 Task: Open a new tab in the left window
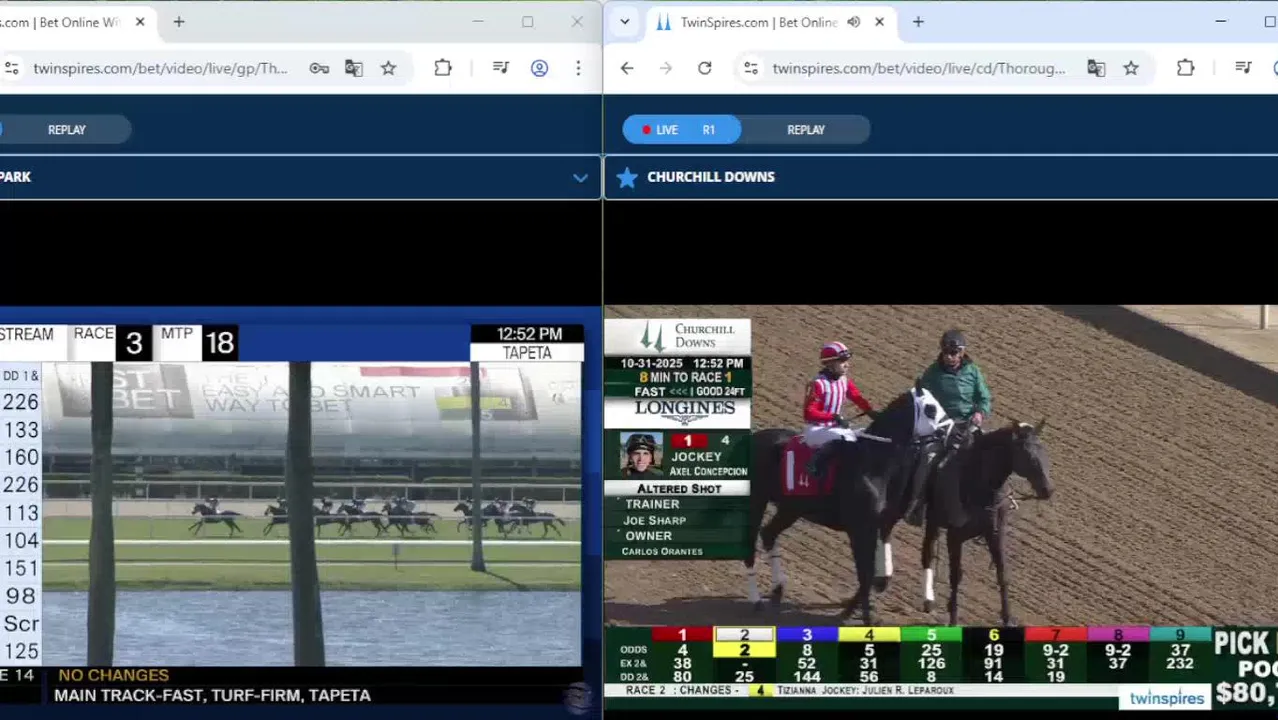[179, 22]
